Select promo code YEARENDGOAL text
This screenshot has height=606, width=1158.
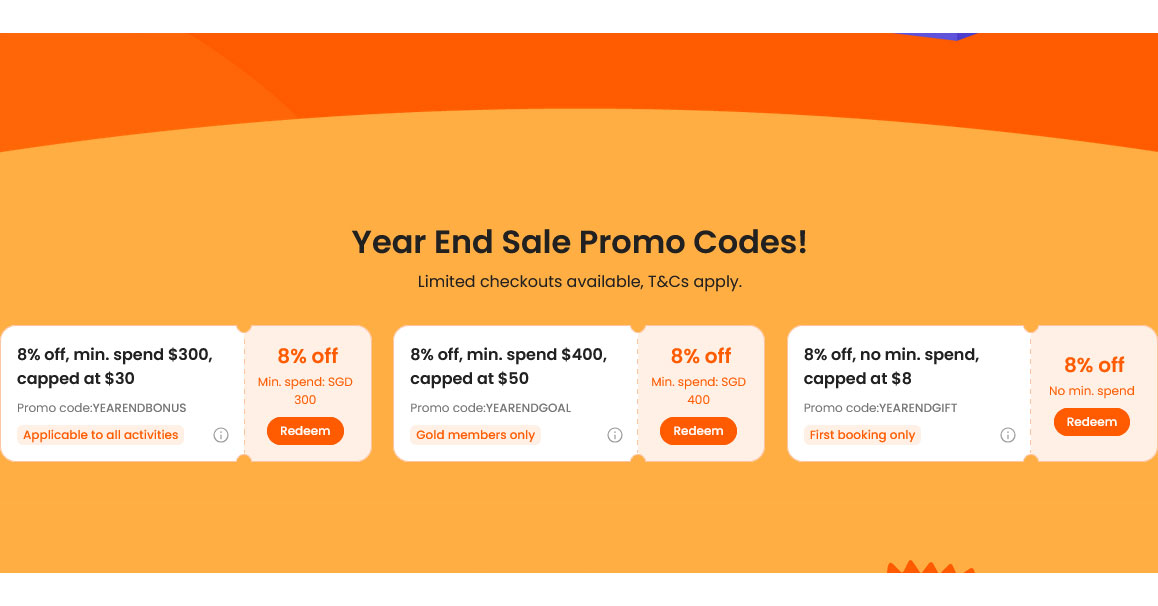[490, 407]
